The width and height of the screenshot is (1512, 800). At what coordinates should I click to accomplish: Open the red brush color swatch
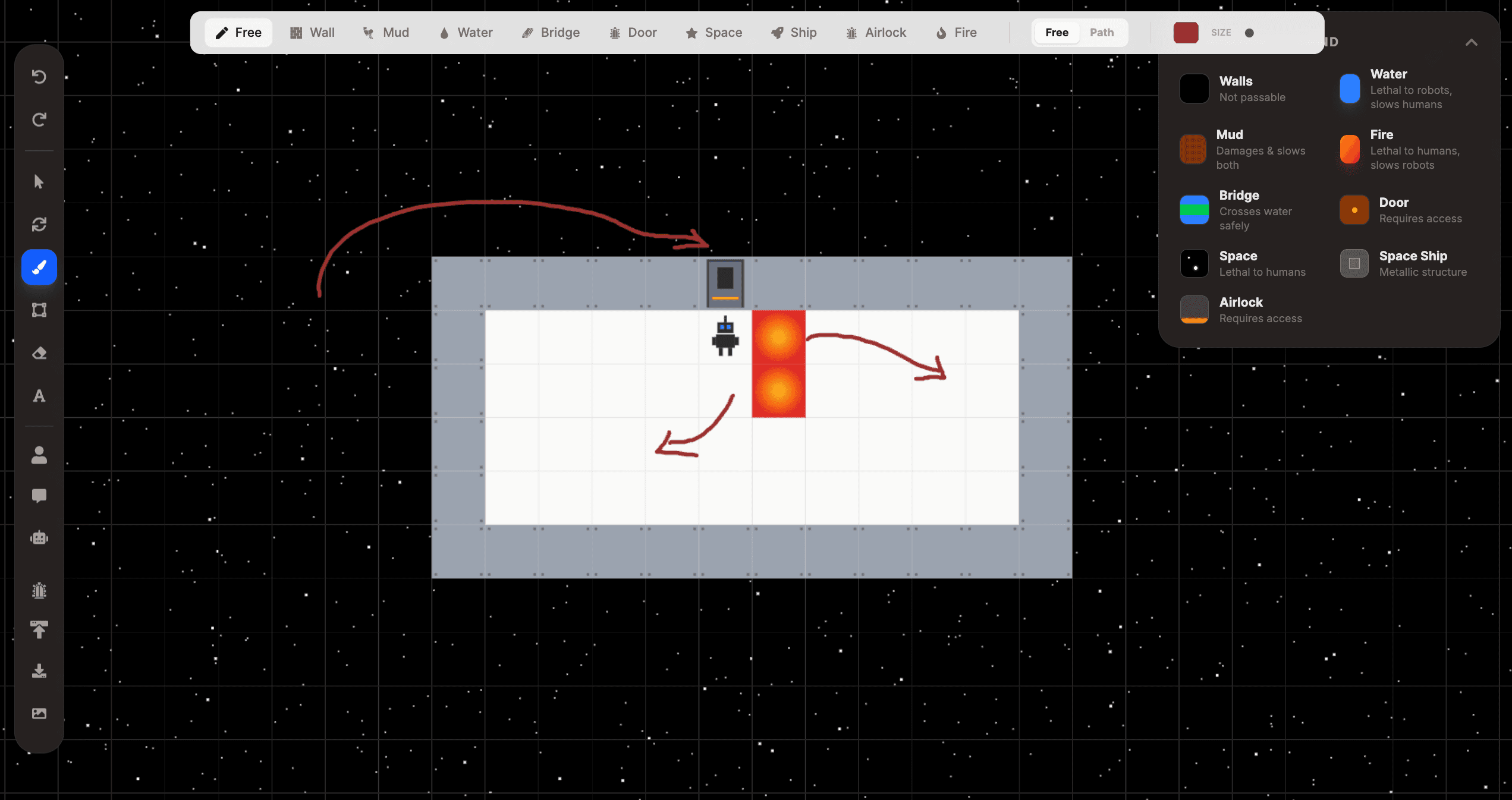pyautogui.click(x=1186, y=33)
